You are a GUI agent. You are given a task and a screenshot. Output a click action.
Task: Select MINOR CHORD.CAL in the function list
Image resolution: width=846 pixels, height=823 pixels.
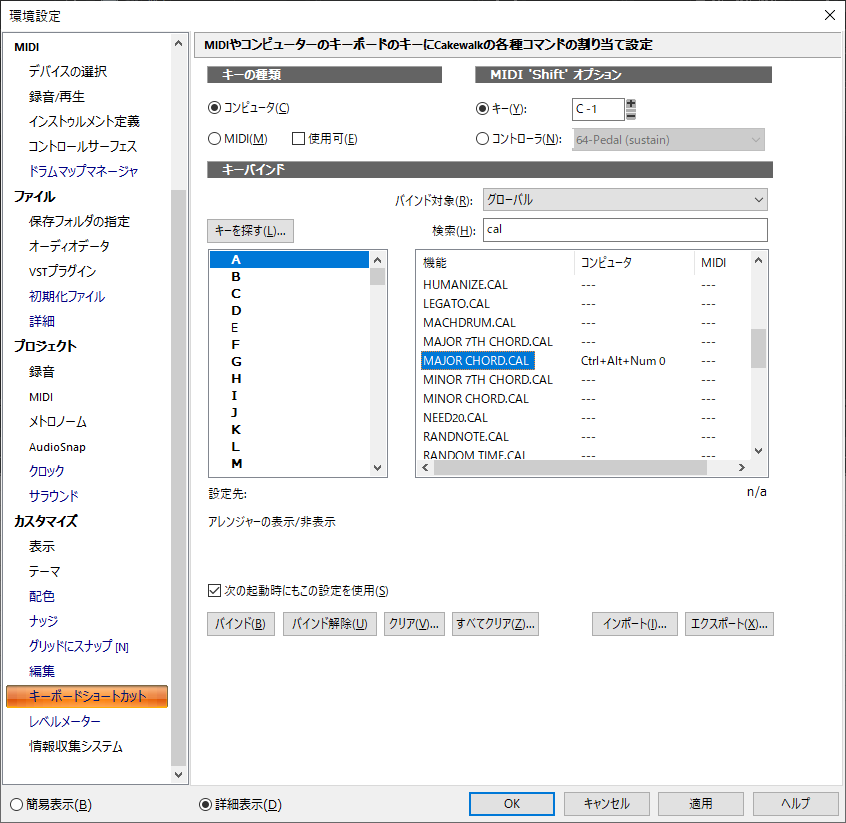point(476,399)
